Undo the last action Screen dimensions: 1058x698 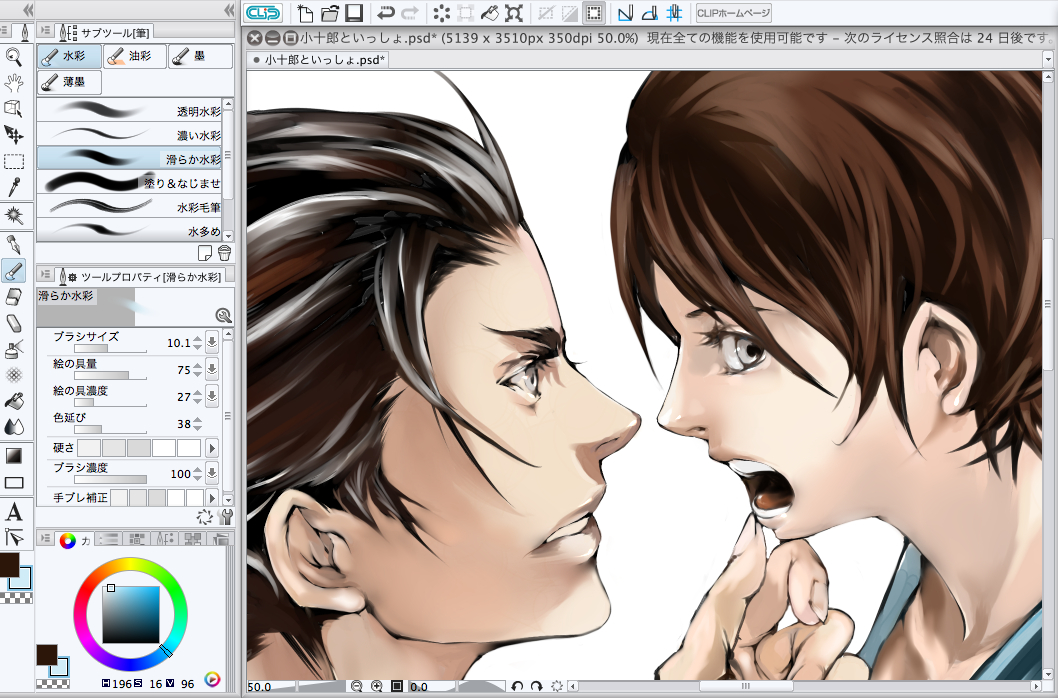[385, 13]
